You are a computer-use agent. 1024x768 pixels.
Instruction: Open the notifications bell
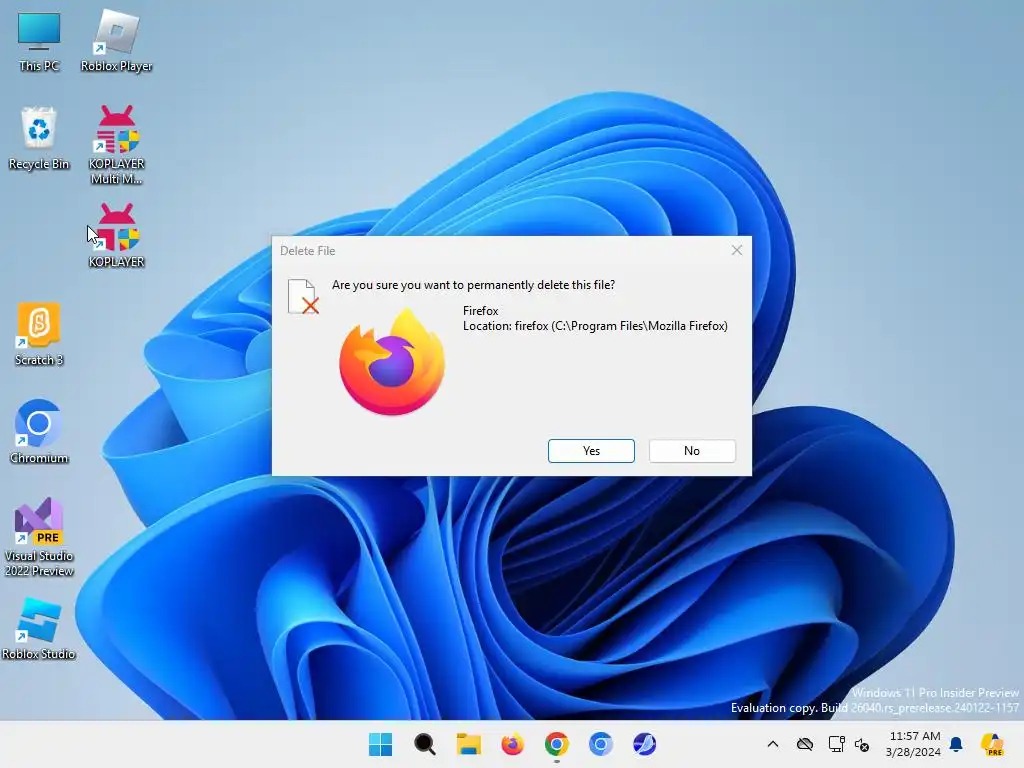coord(956,744)
